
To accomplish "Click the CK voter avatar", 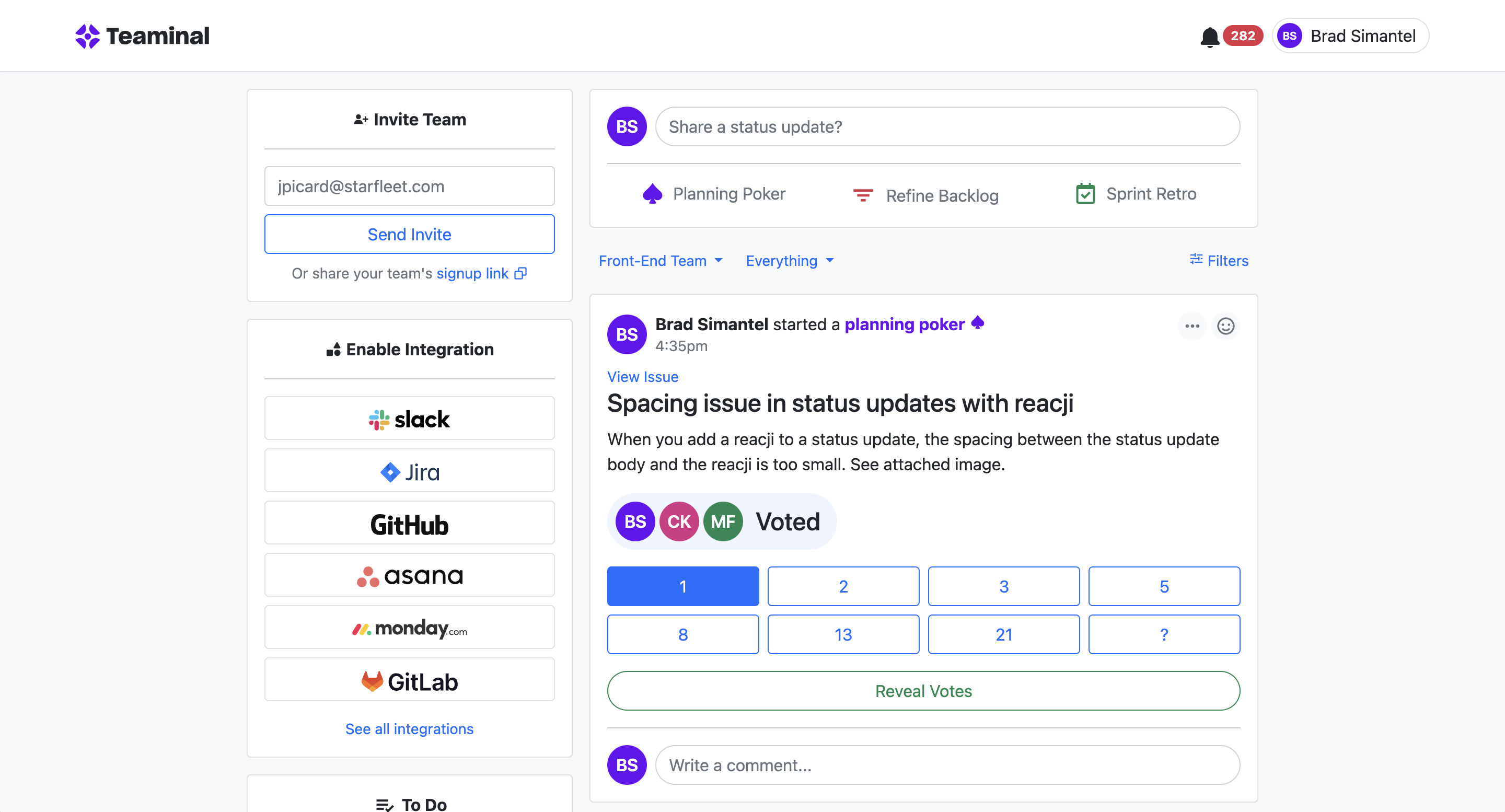I will [679, 521].
